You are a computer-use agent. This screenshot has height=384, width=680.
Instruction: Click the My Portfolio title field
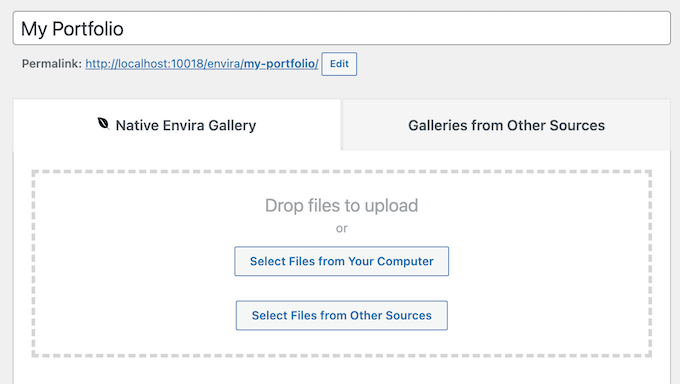[342, 28]
